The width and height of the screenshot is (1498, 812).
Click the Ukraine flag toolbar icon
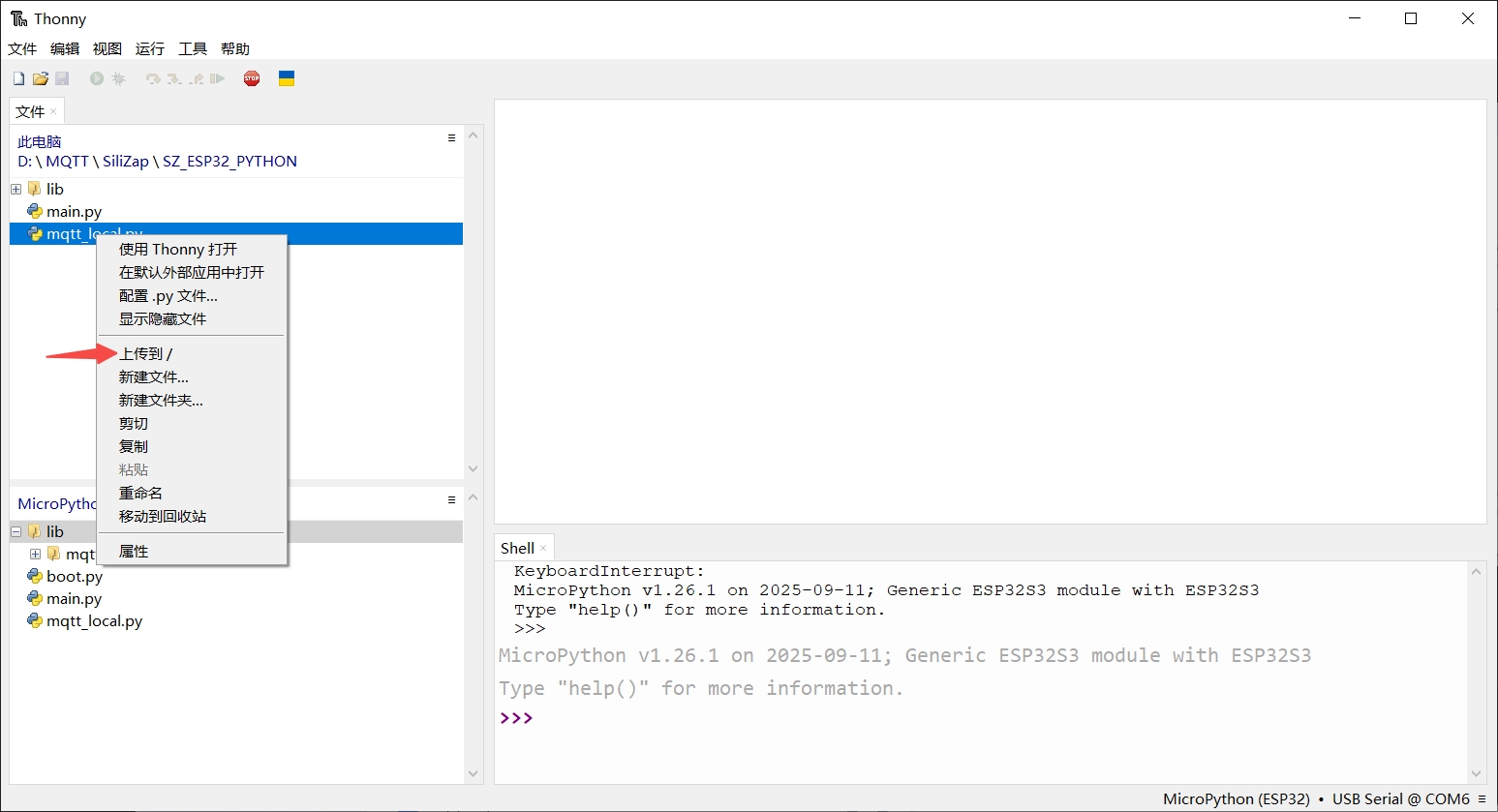287,78
